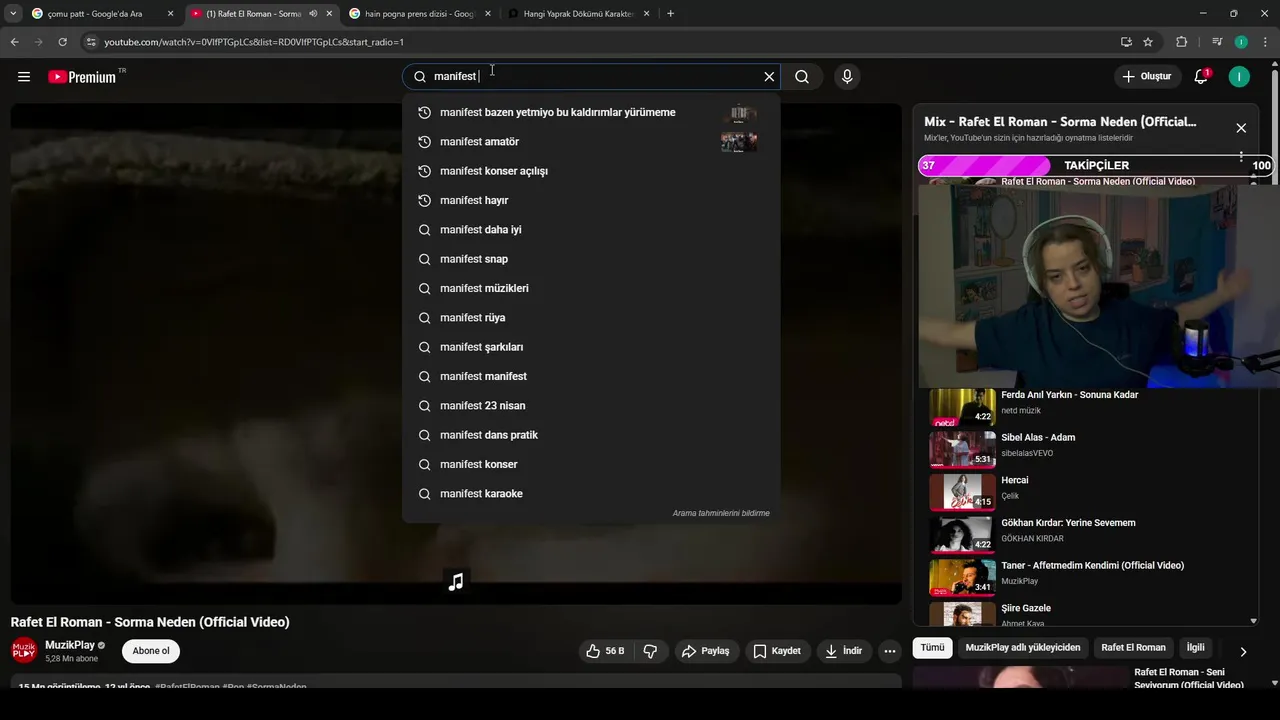Start voice search with microphone
The height and width of the screenshot is (720, 1280).
[x=847, y=77]
